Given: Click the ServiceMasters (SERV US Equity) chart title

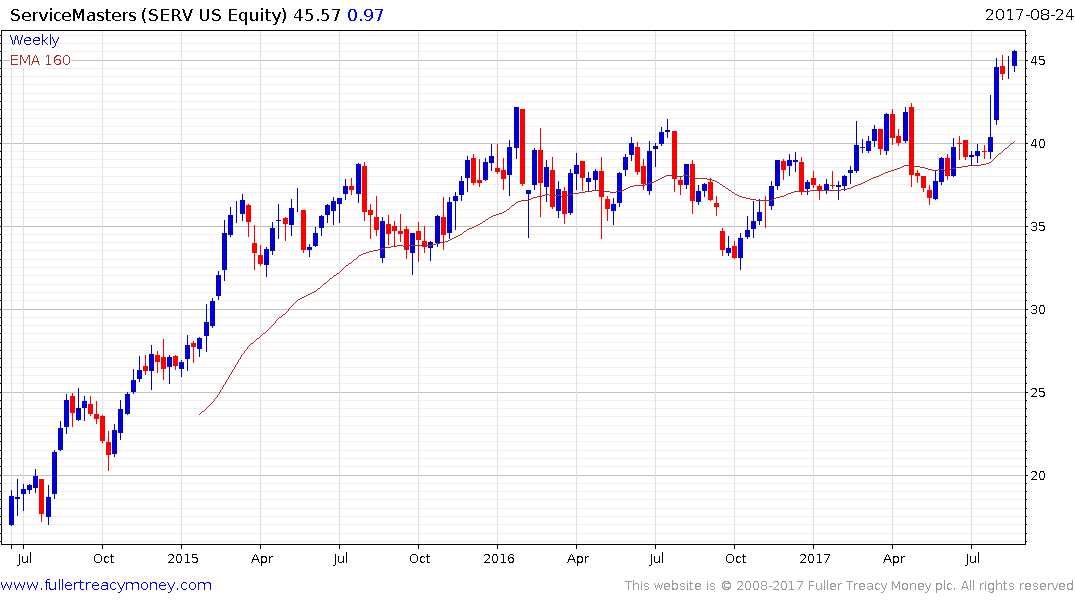Looking at the screenshot, I should point(148,15).
